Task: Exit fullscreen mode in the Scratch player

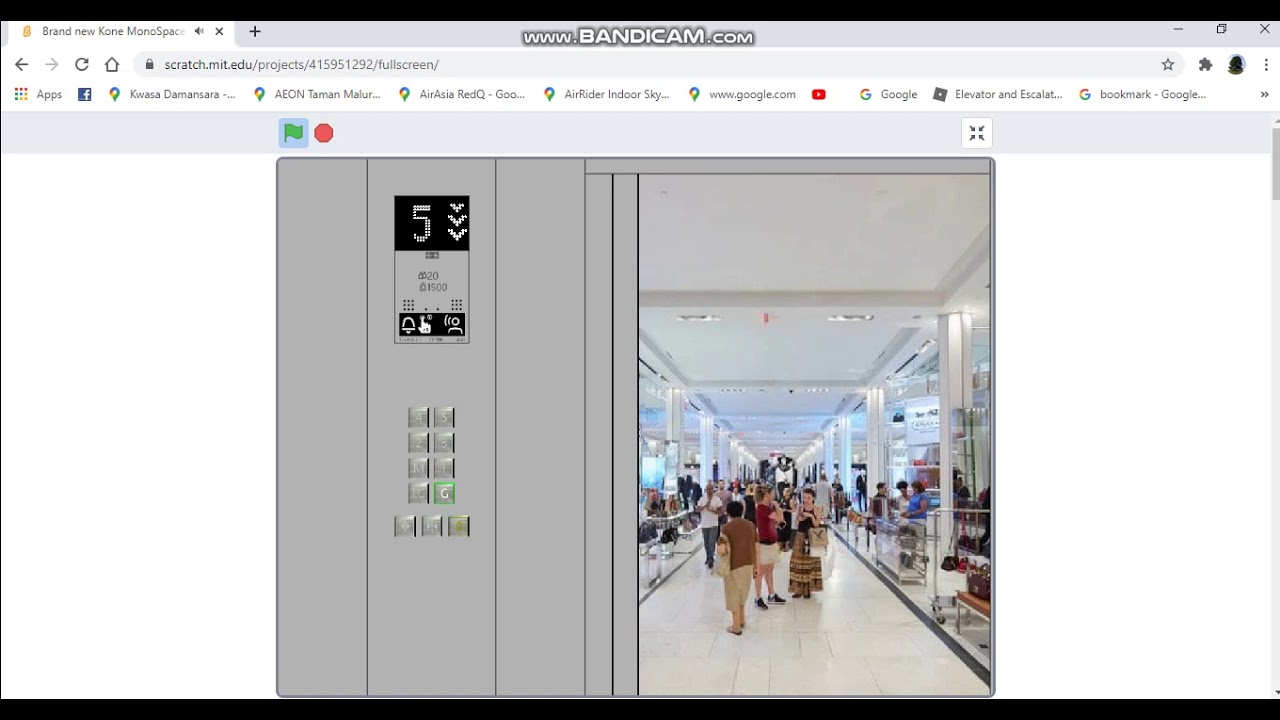Action: tap(977, 133)
